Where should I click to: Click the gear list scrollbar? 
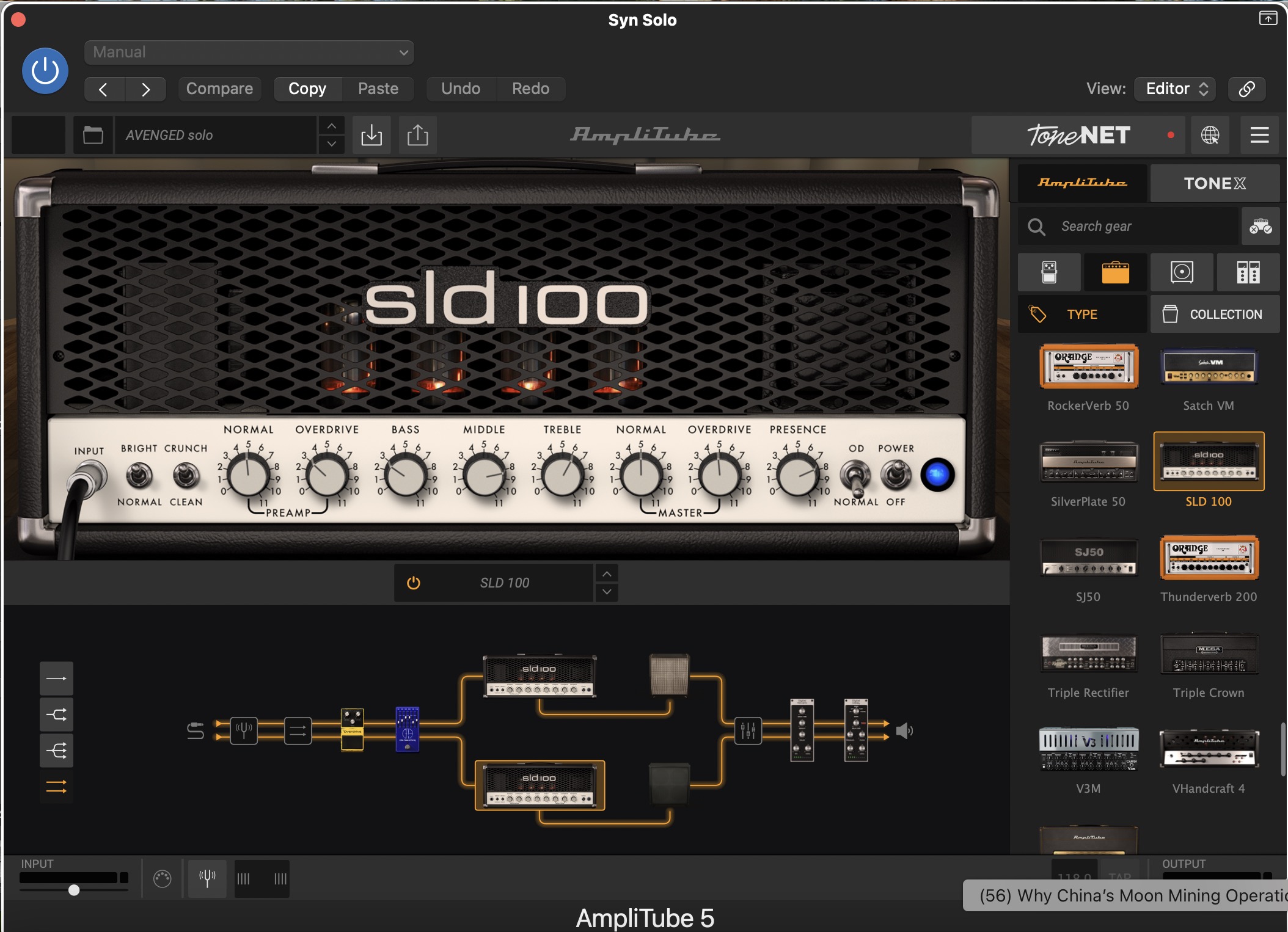tap(1283, 750)
